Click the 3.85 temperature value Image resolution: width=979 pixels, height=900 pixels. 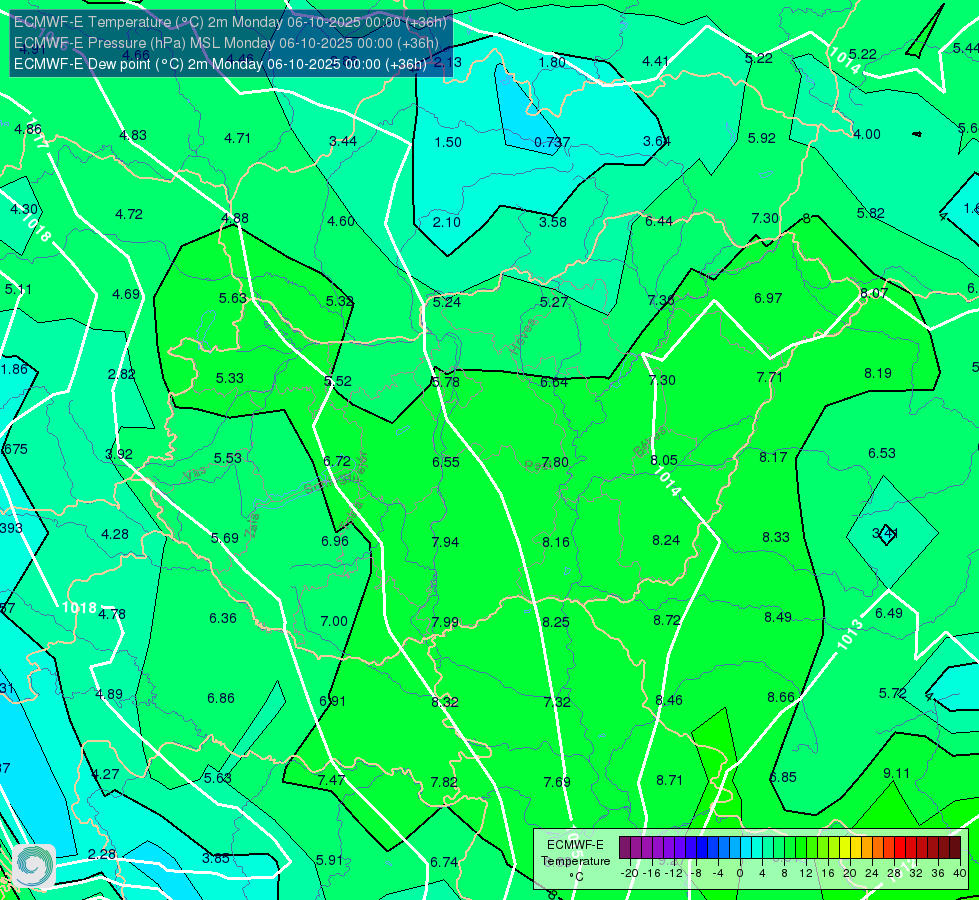pyautogui.click(x=216, y=859)
